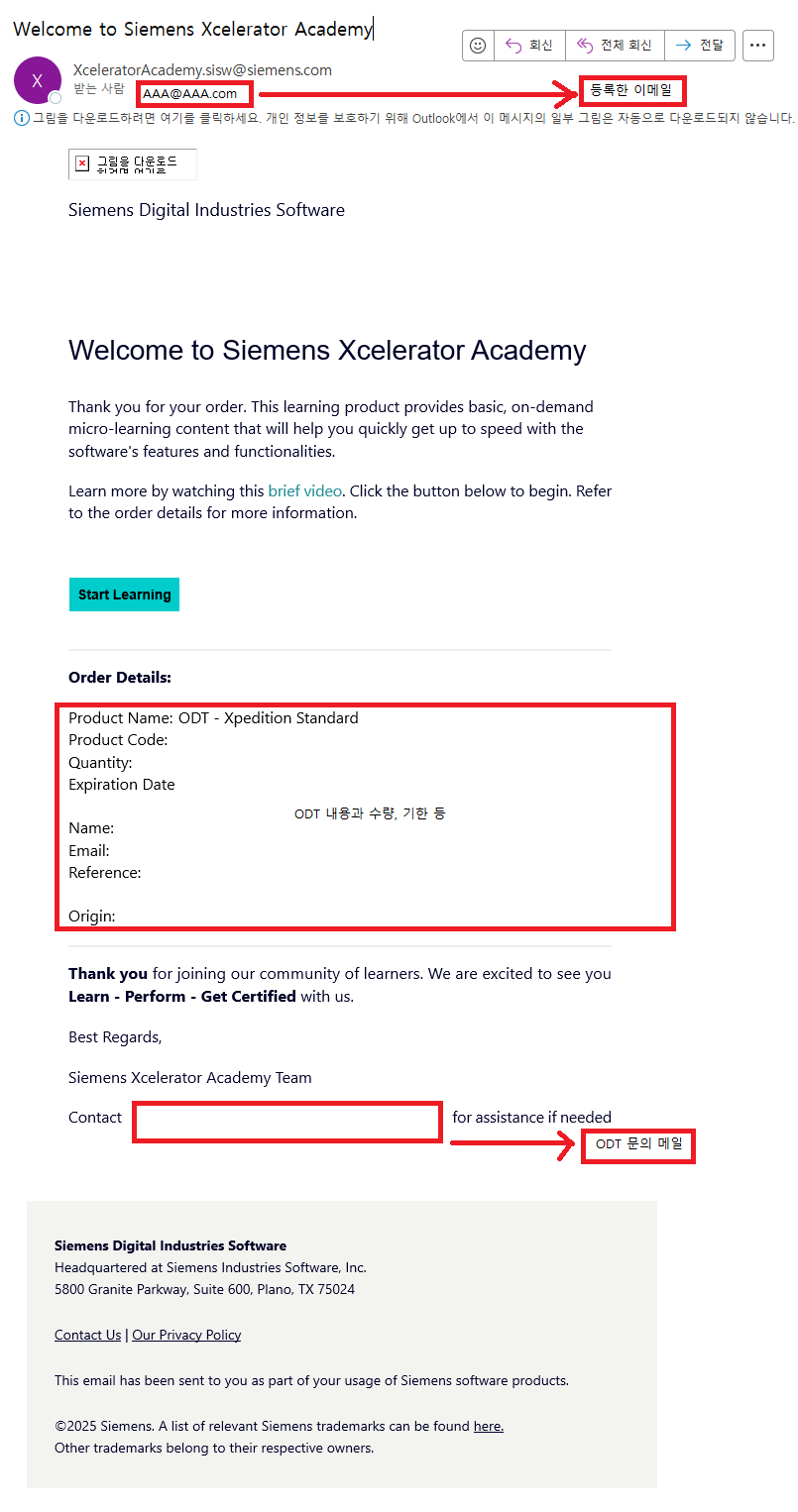Viewport: 798px width, 1512px height.
Task: Click the trademarks "here." link
Action: pyautogui.click(x=488, y=1426)
